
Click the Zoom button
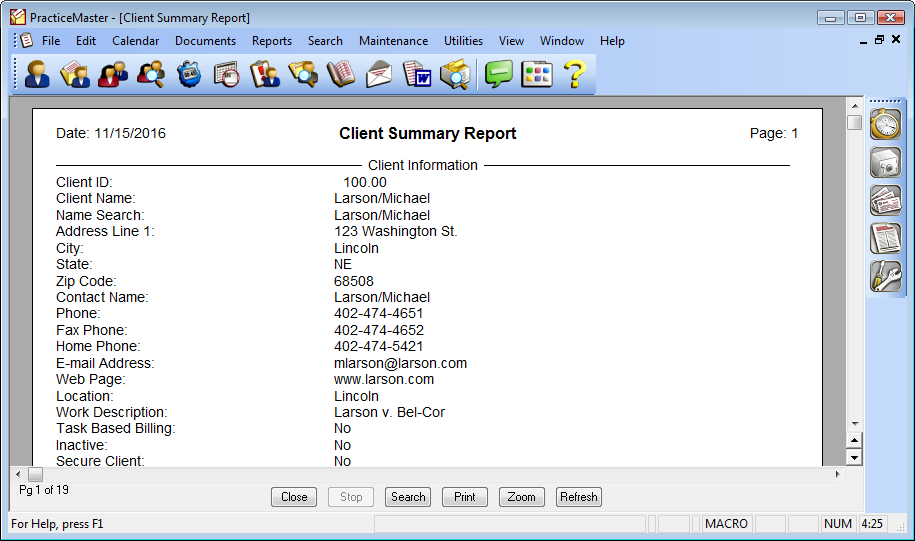(521, 497)
